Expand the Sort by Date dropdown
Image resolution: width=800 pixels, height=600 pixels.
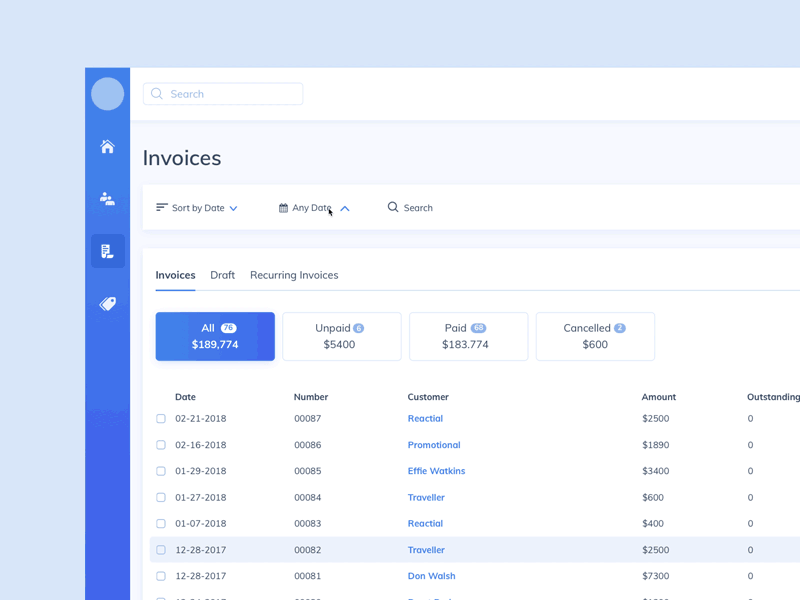click(x=233, y=208)
